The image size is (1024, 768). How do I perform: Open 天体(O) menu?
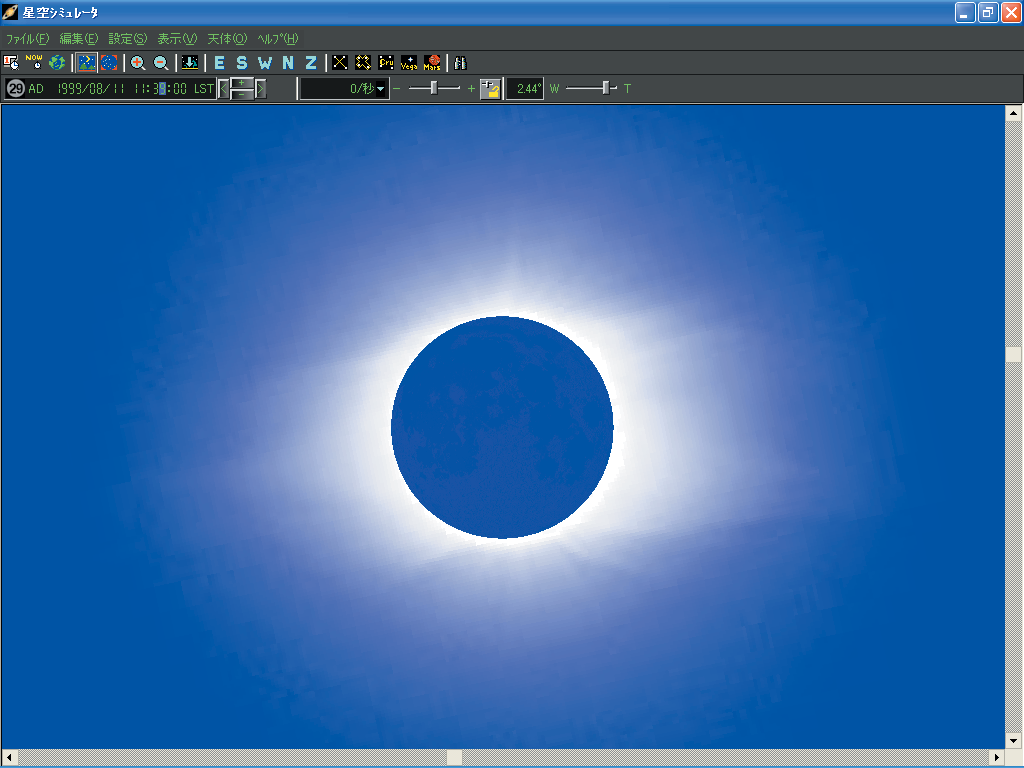(x=227, y=39)
